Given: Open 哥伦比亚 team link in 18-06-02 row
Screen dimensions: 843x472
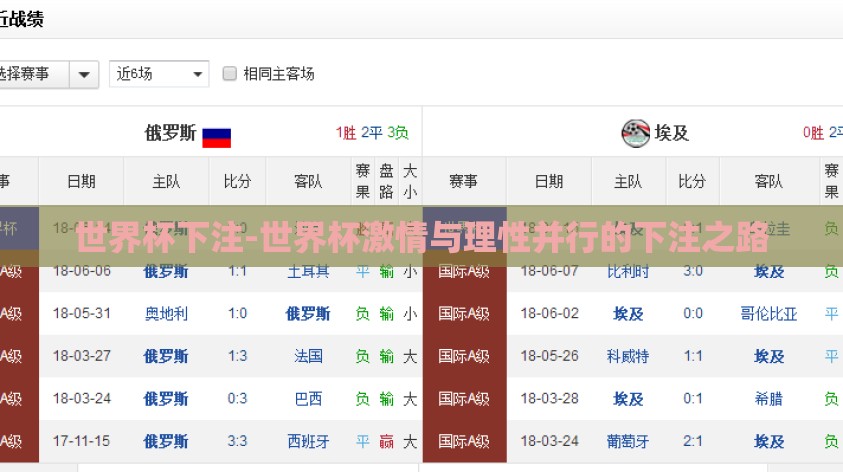Looking at the screenshot, I should 768,313.
